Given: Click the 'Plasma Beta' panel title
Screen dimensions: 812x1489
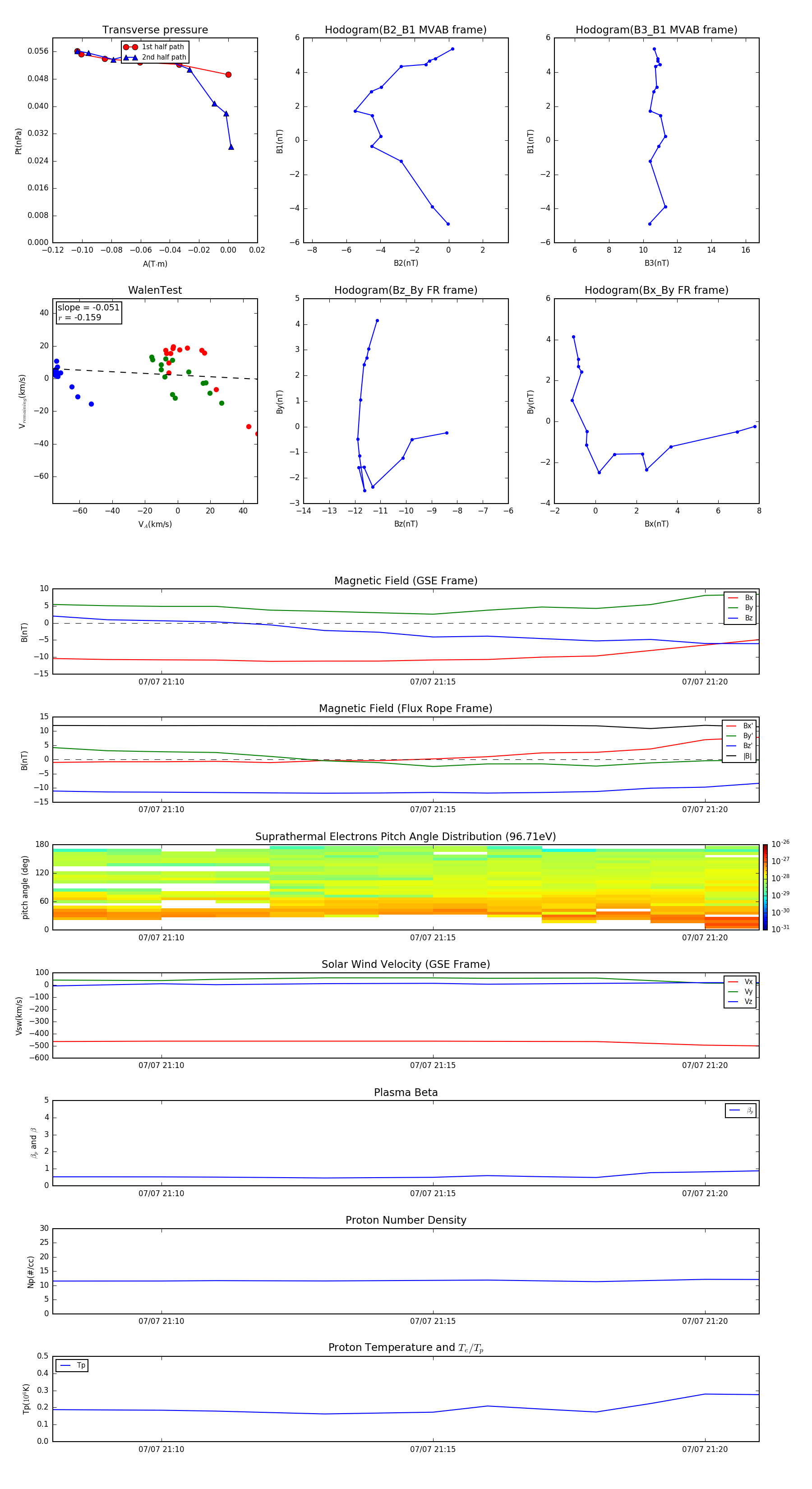Looking at the screenshot, I should click(406, 1093).
